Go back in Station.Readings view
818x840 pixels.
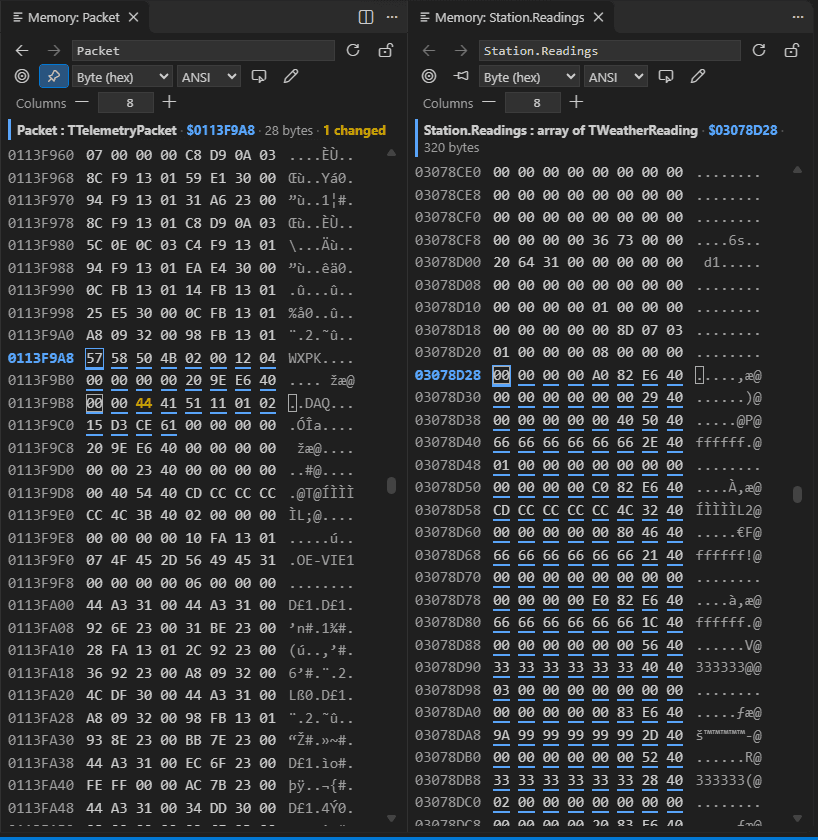[429, 51]
